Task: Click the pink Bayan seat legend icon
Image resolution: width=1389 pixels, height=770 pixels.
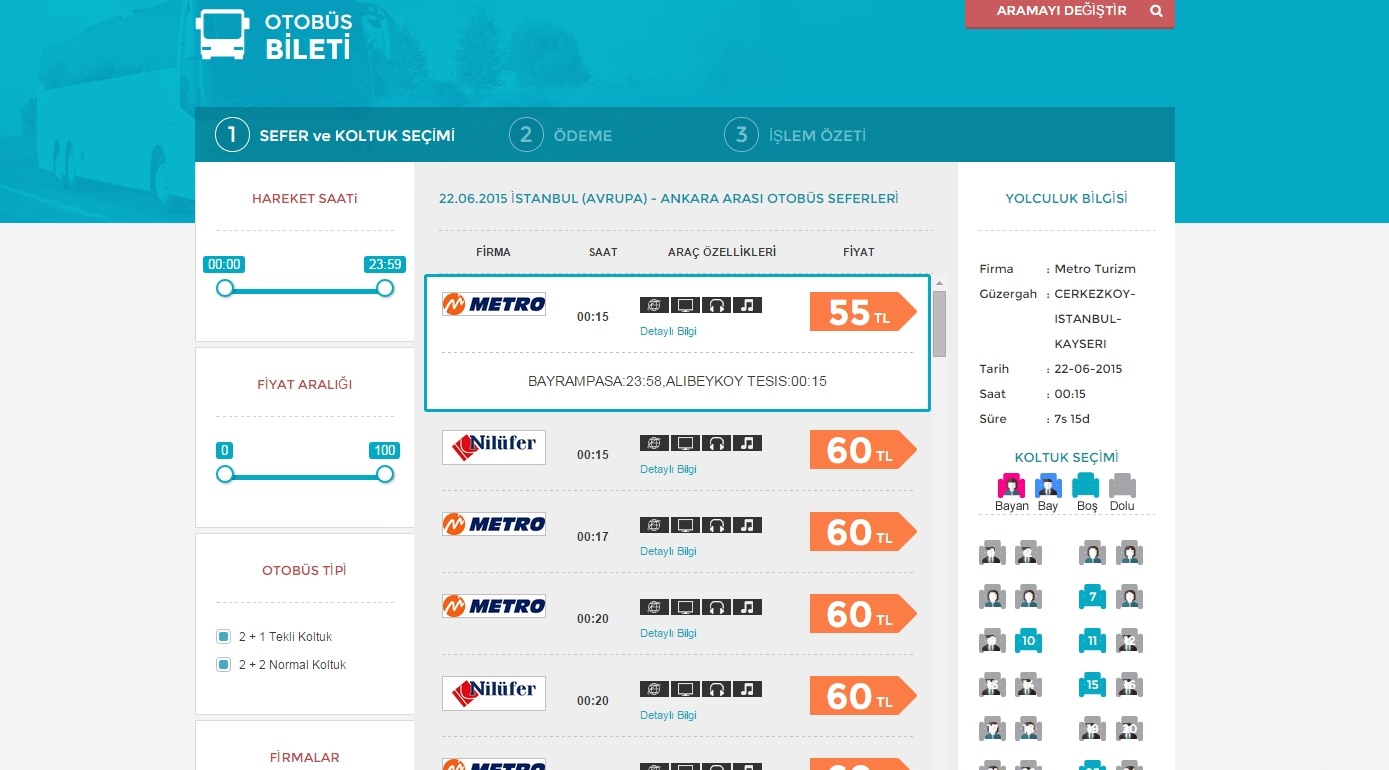Action: (x=1012, y=485)
